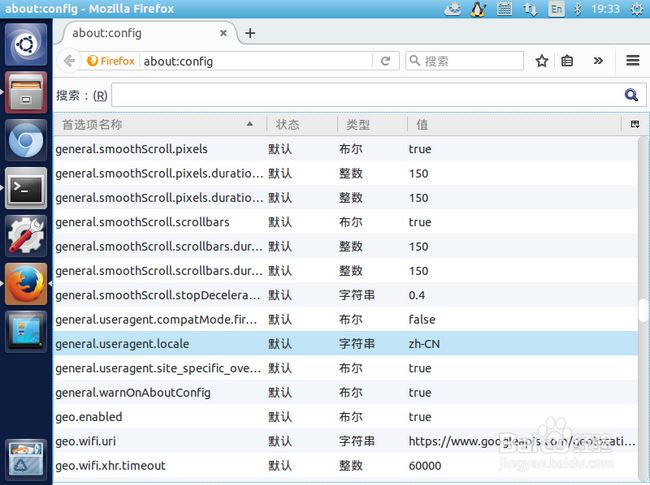Sort by 首选项名称 column header
This screenshot has height=485, width=650.
point(160,124)
